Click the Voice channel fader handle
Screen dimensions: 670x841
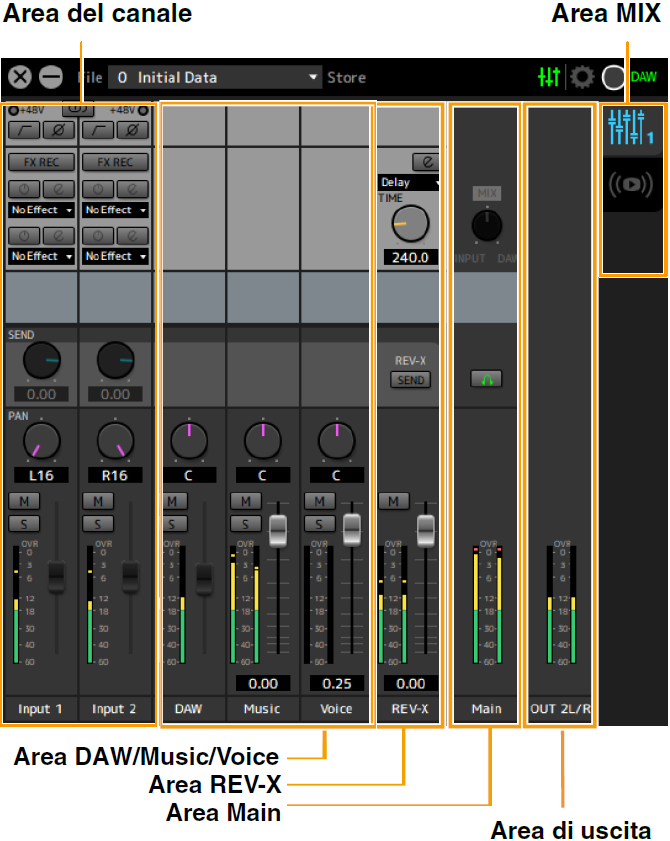[352, 528]
